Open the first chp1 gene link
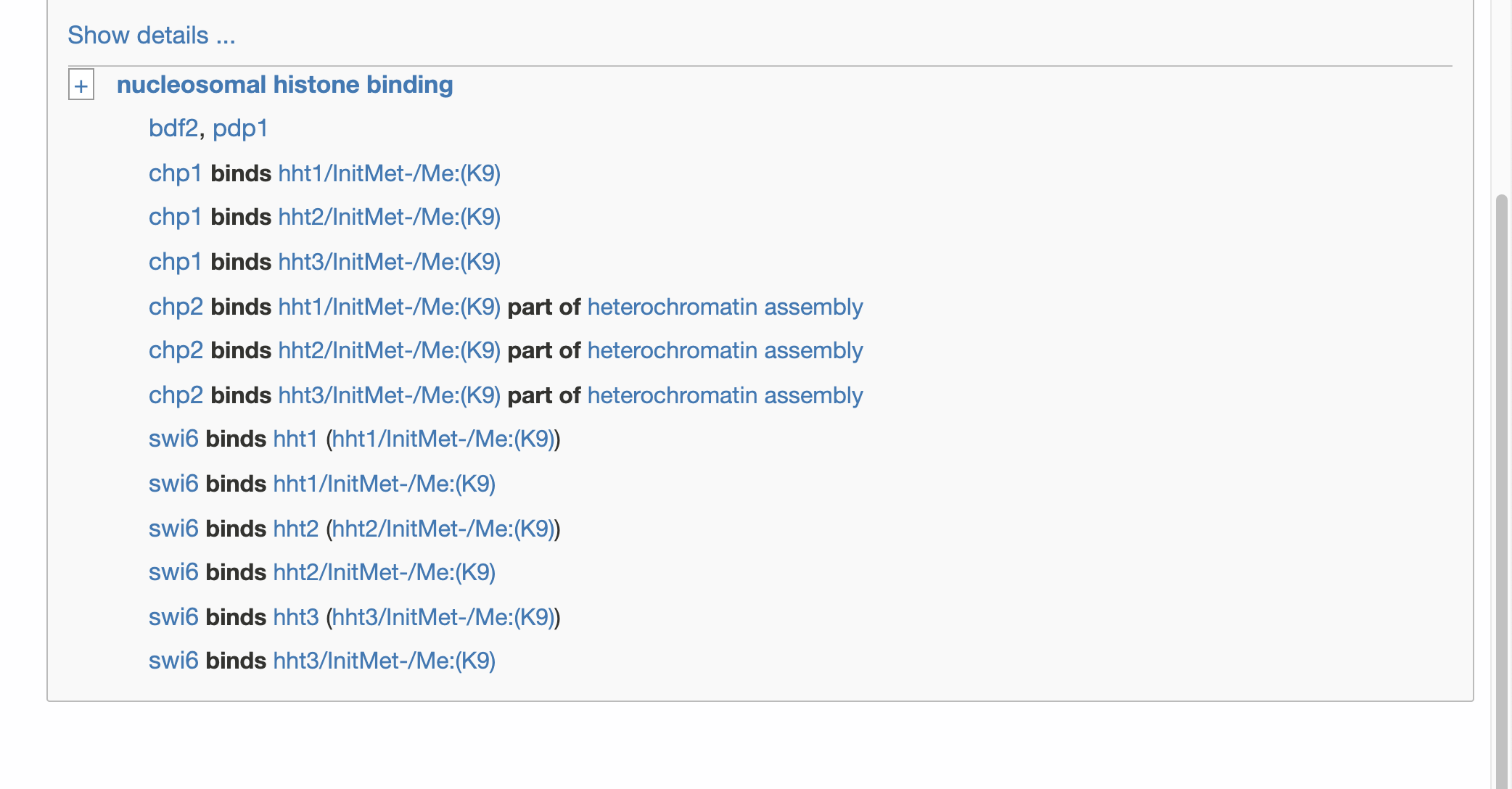 [174, 173]
